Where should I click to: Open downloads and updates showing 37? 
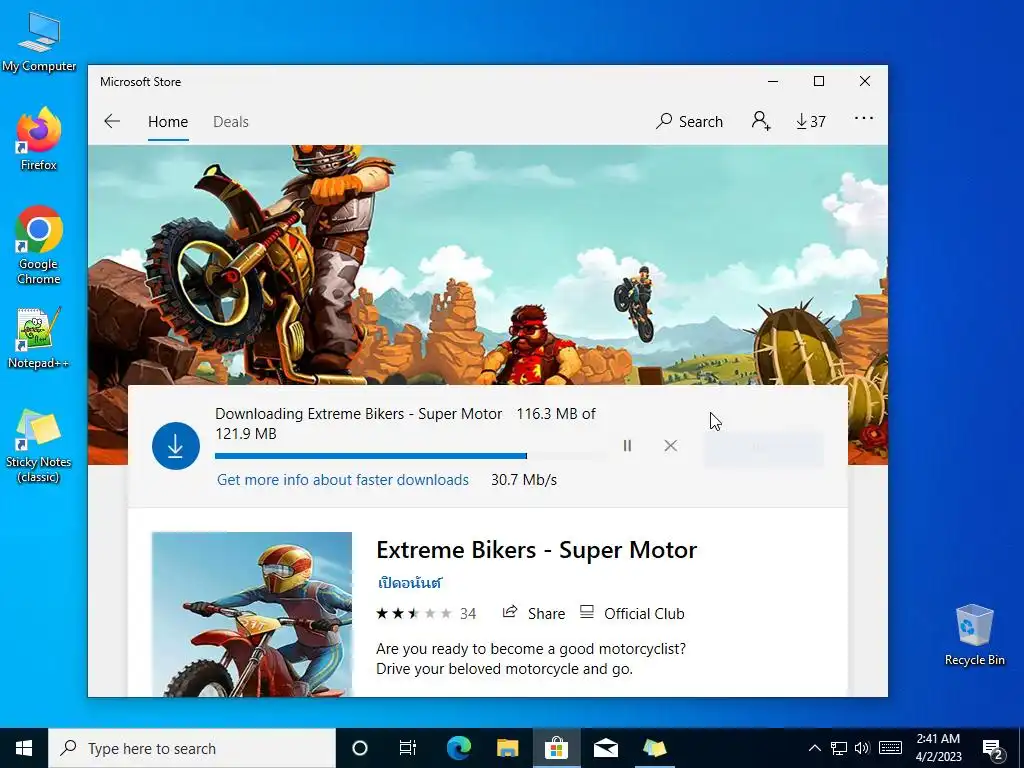pos(810,121)
